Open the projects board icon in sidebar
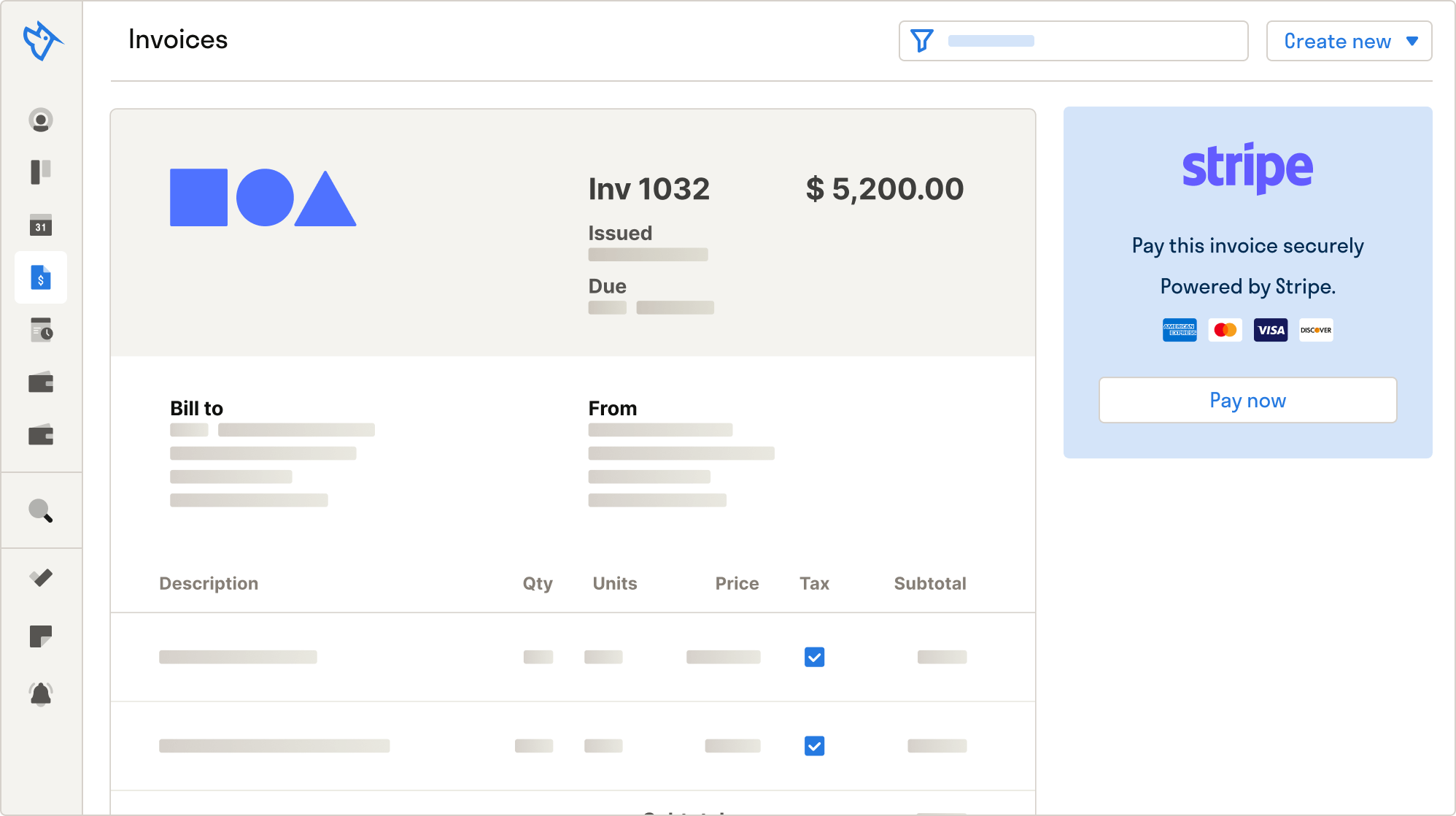Image resolution: width=1456 pixels, height=816 pixels. coord(41,172)
